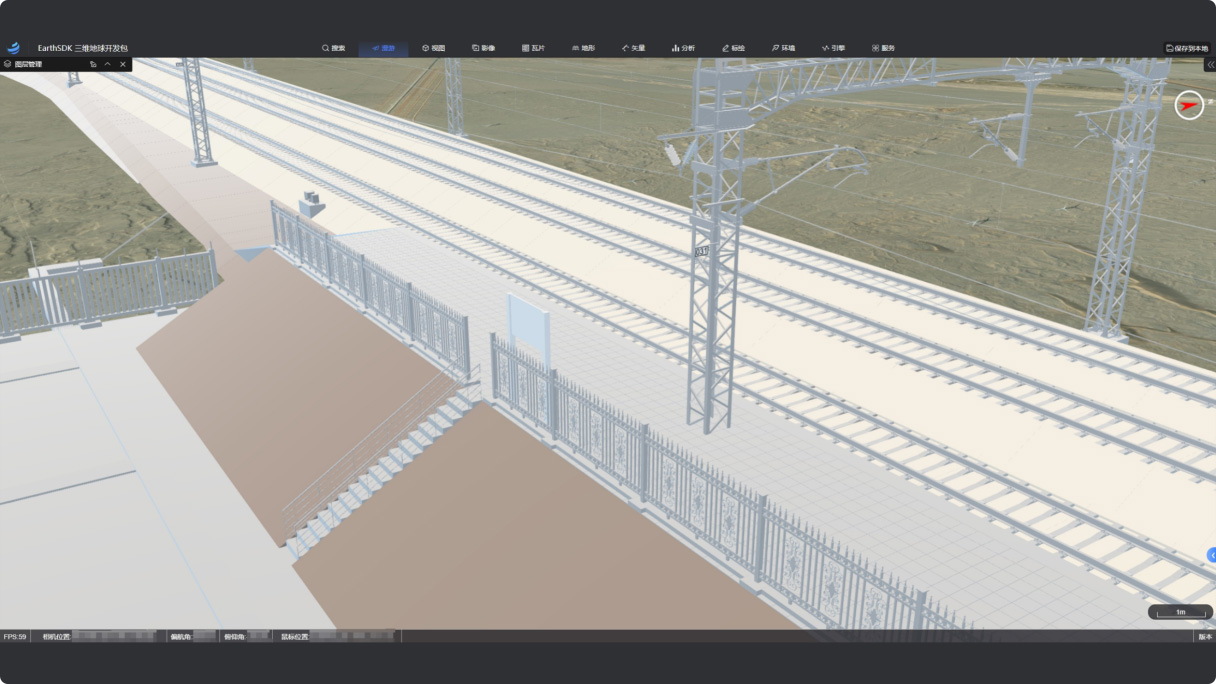1216x684 pixels.
Task: Select the 漫游 (Roaming) tab
Action: coord(383,48)
